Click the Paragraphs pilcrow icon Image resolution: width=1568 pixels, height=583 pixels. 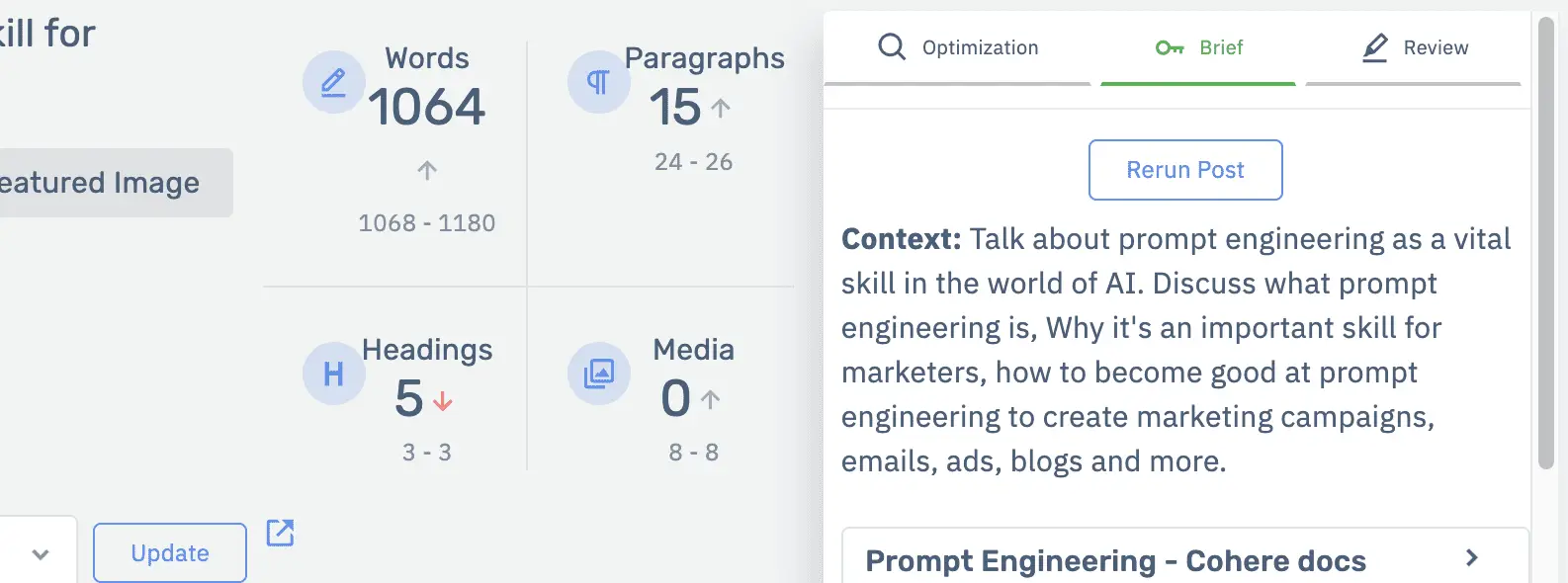598,82
